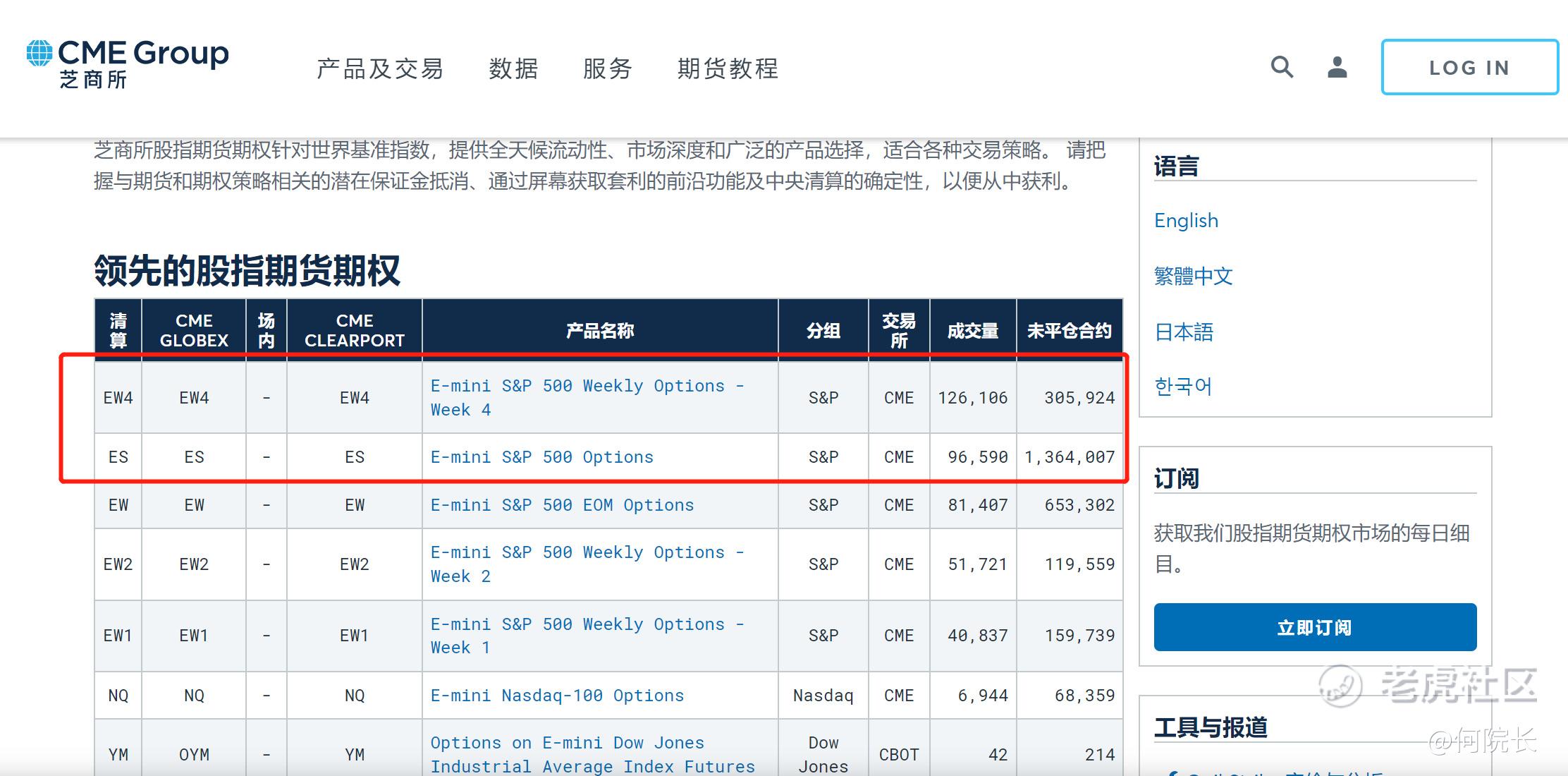Select the Nasdaq group cell
This screenshot has height=776, width=1568.
[823, 696]
